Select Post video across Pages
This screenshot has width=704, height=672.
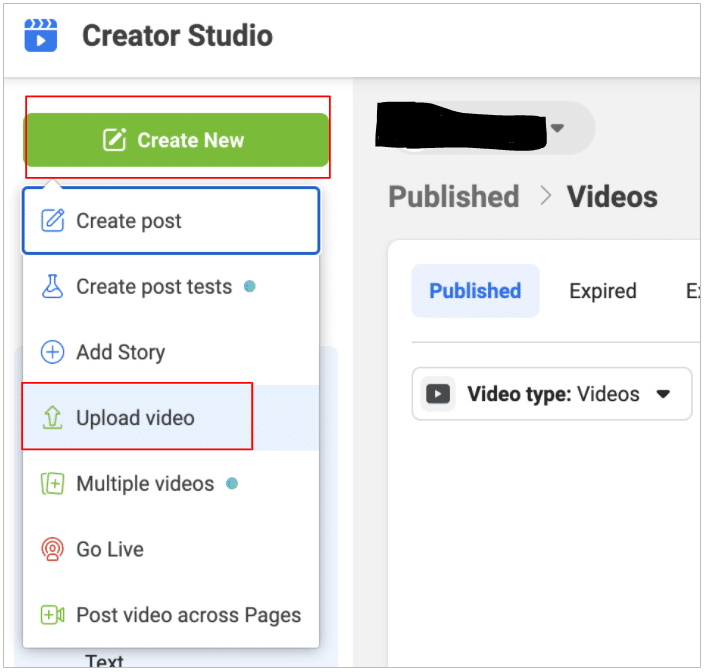pos(171,615)
